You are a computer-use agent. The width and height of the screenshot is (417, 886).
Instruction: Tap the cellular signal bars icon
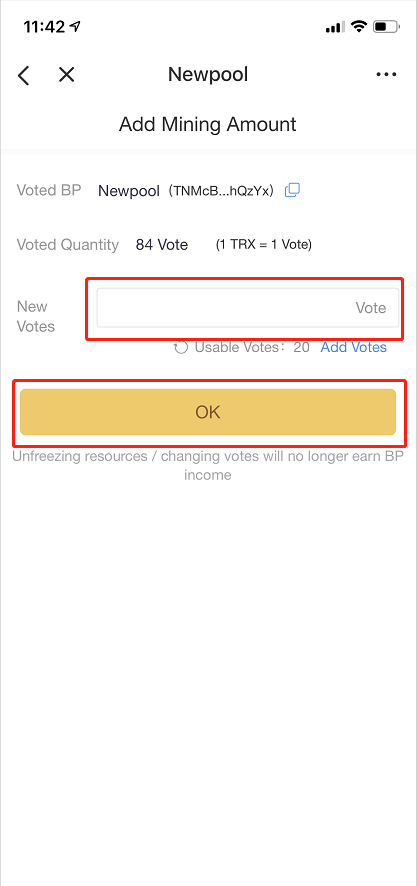335,27
